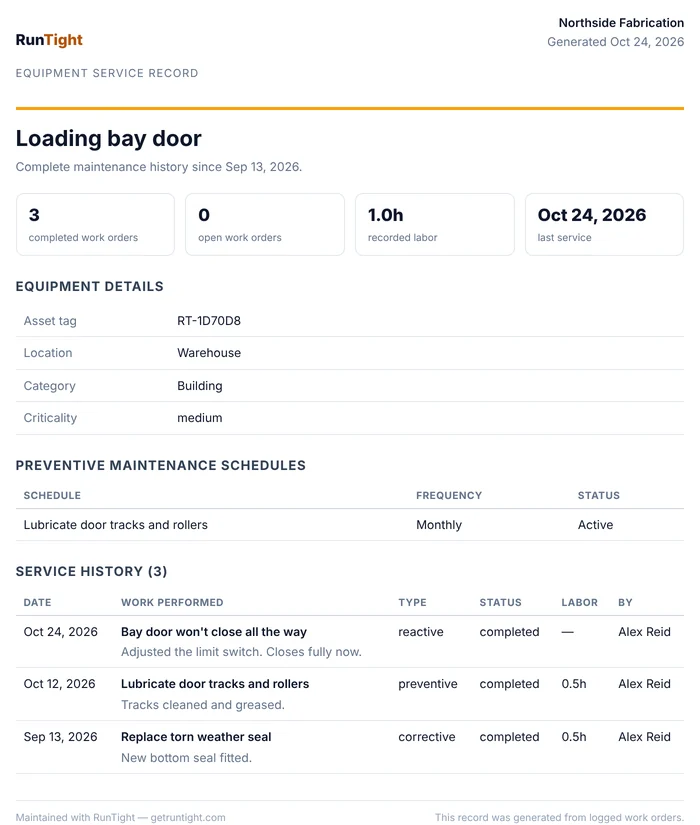Viewport: 700px width, 825px height.
Task: Click the 'Monthly' frequency value
Action: [x=439, y=525]
